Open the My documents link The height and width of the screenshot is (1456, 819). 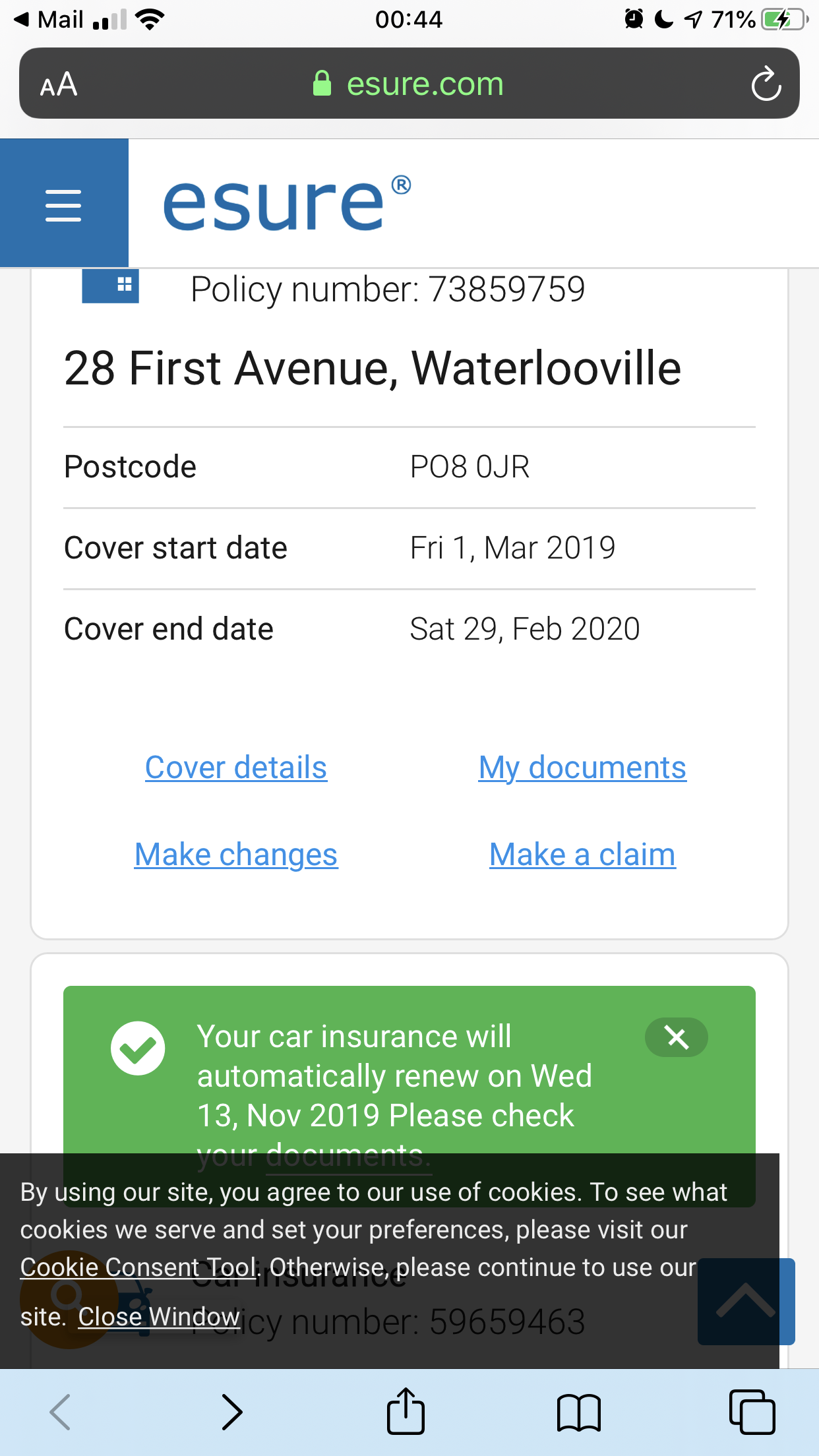click(x=582, y=768)
